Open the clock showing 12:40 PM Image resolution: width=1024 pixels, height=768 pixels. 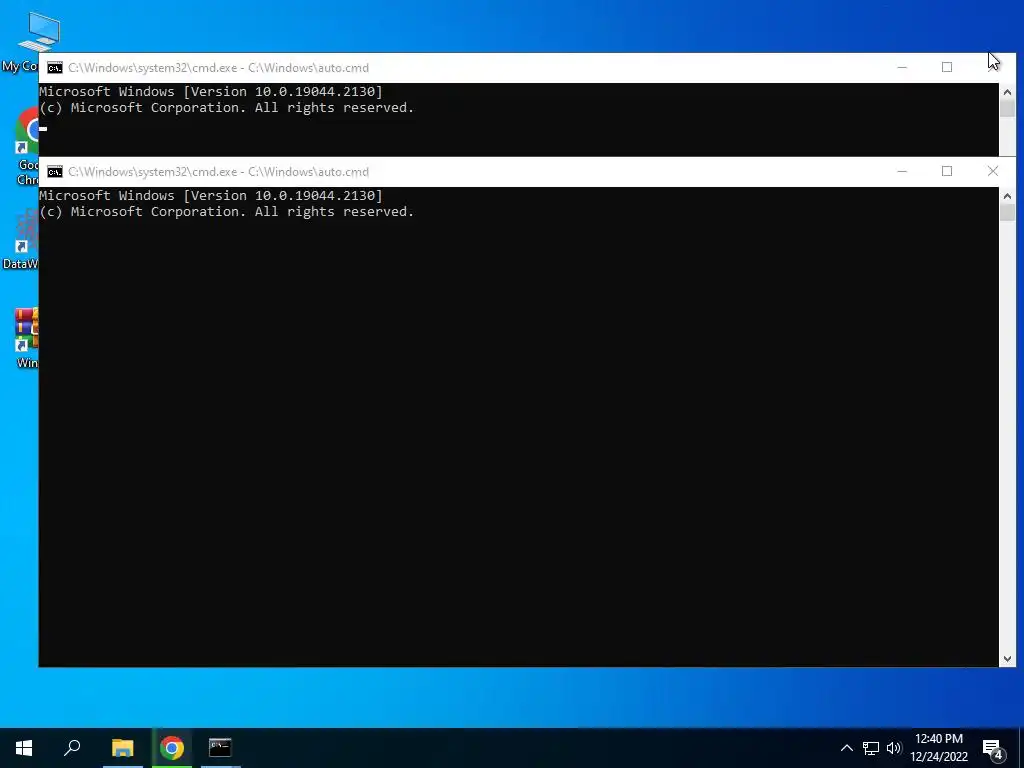click(939, 748)
